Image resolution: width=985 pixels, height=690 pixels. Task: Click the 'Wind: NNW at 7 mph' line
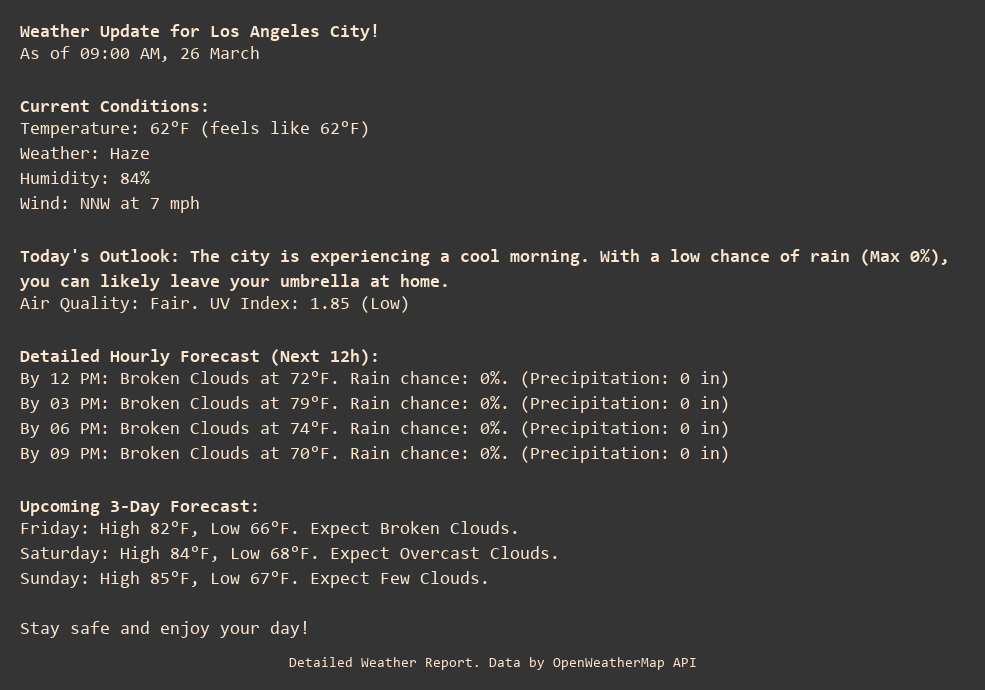pyautogui.click(x=109, y=203)
